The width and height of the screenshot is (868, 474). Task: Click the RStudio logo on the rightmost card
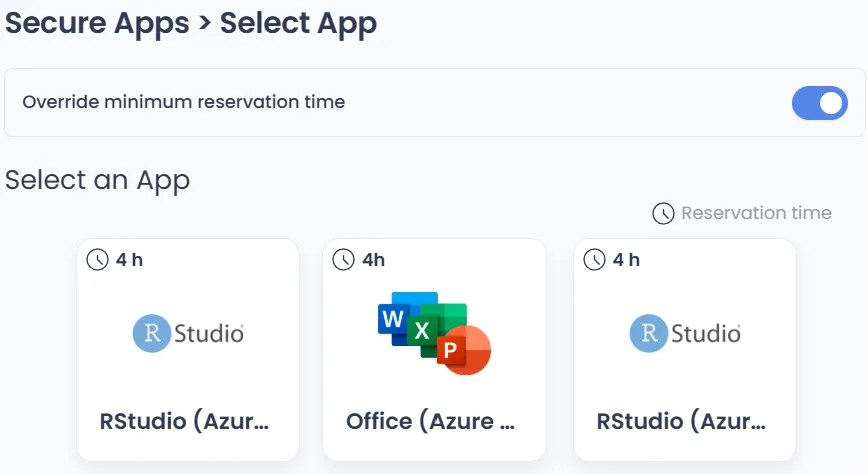point(685,333)
